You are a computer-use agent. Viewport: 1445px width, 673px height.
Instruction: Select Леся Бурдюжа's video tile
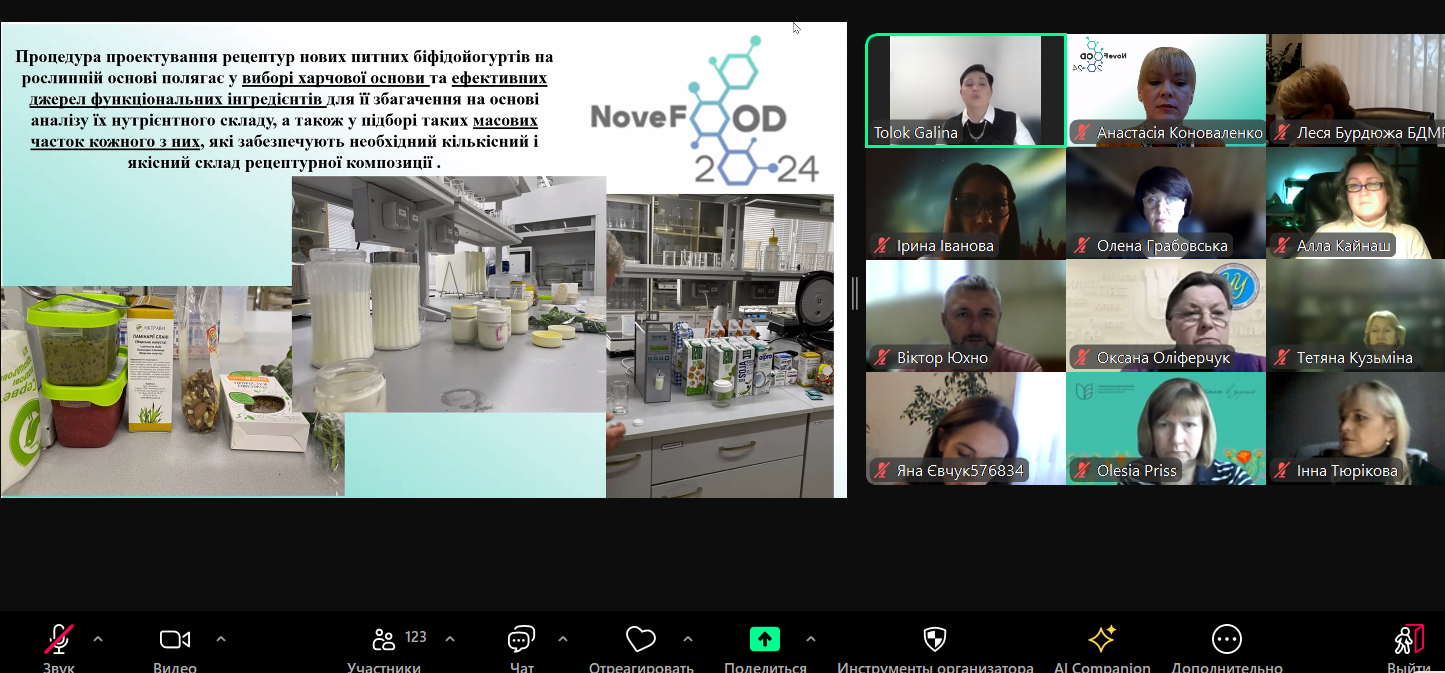tap(1356, 90)
